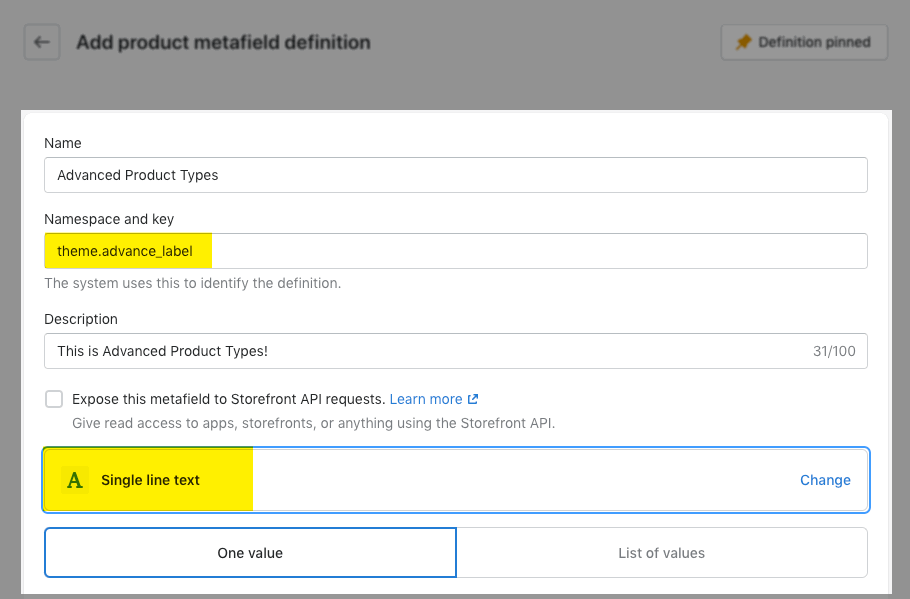910x599 pixels.
Task: Click the Namespace and key field
Action: [x=456, y=251]
